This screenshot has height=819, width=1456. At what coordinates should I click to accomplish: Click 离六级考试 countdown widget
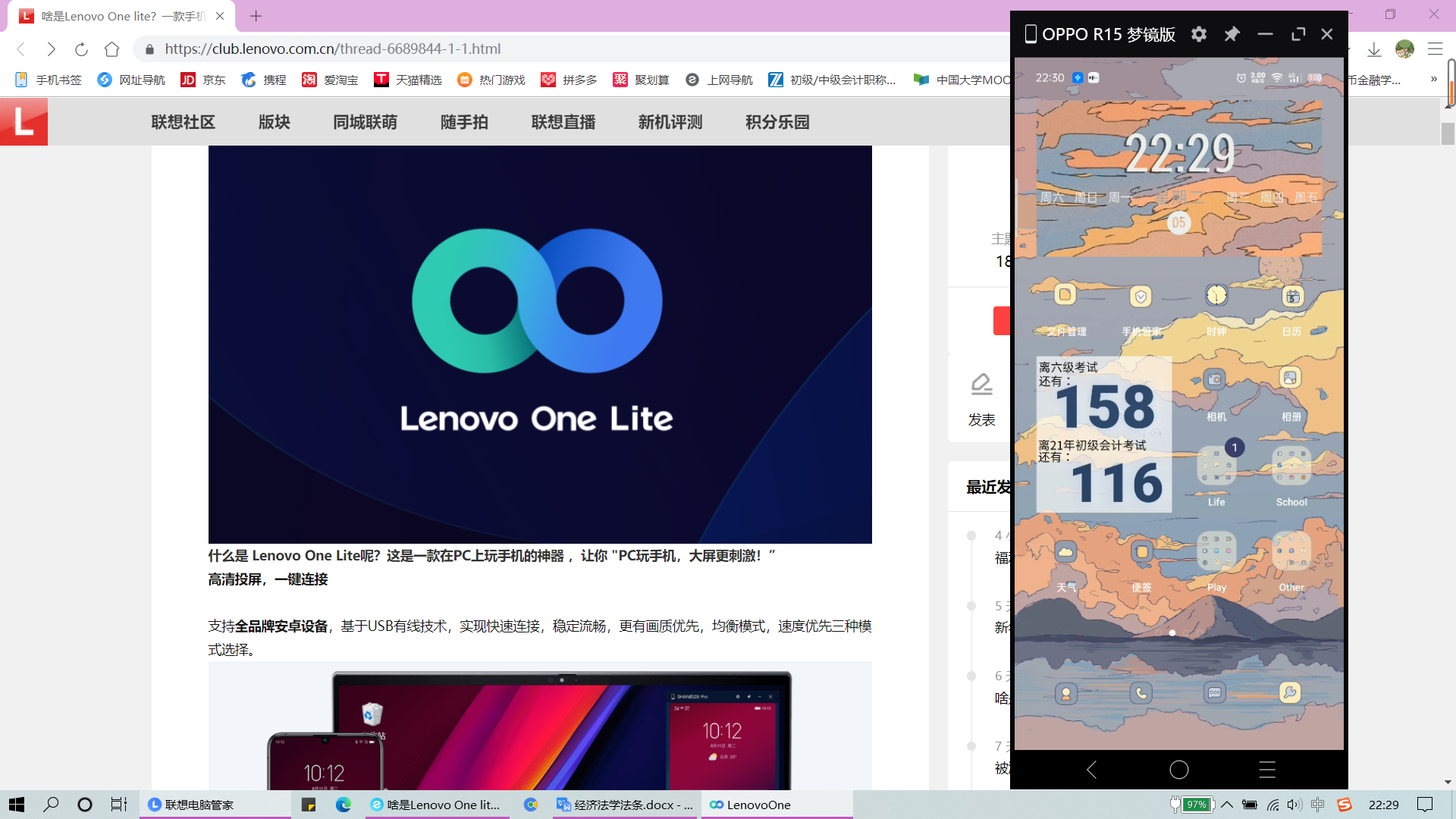tap(1103, 435)
